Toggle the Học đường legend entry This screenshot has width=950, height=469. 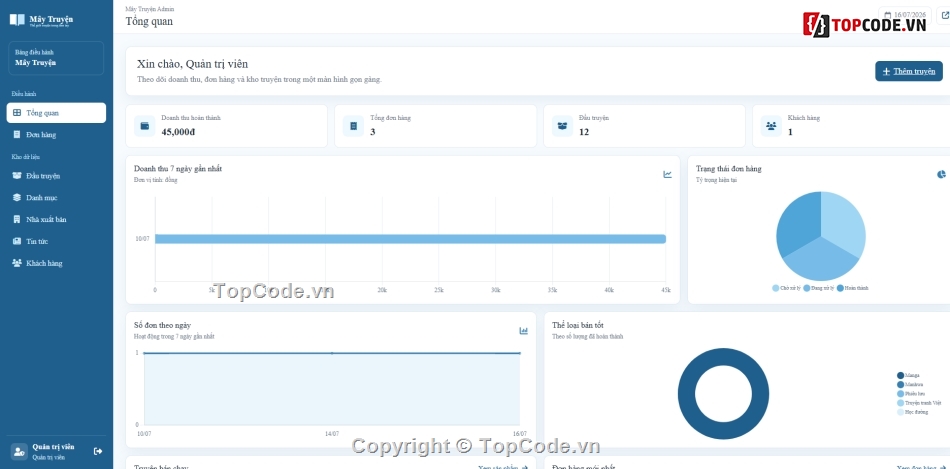(x=912, y=412)
